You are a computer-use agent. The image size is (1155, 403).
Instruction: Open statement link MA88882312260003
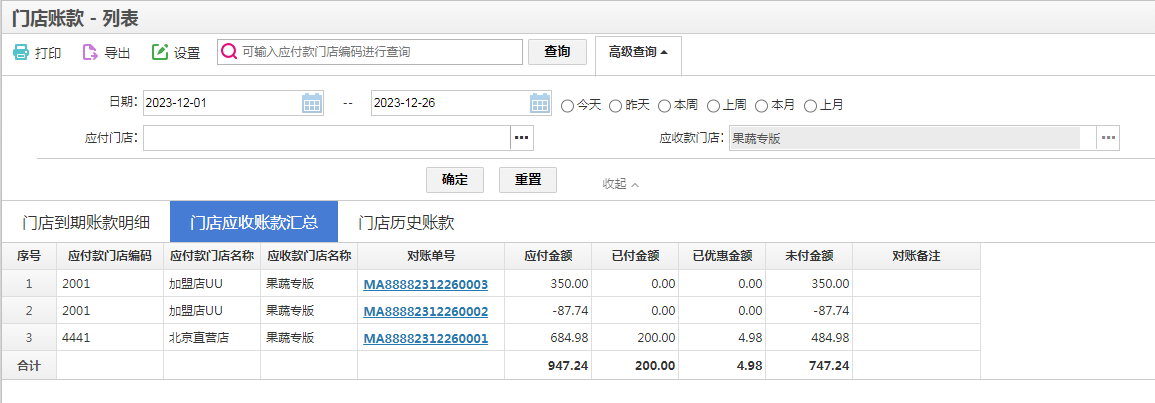pyautogui.click(x=425, y=284)
